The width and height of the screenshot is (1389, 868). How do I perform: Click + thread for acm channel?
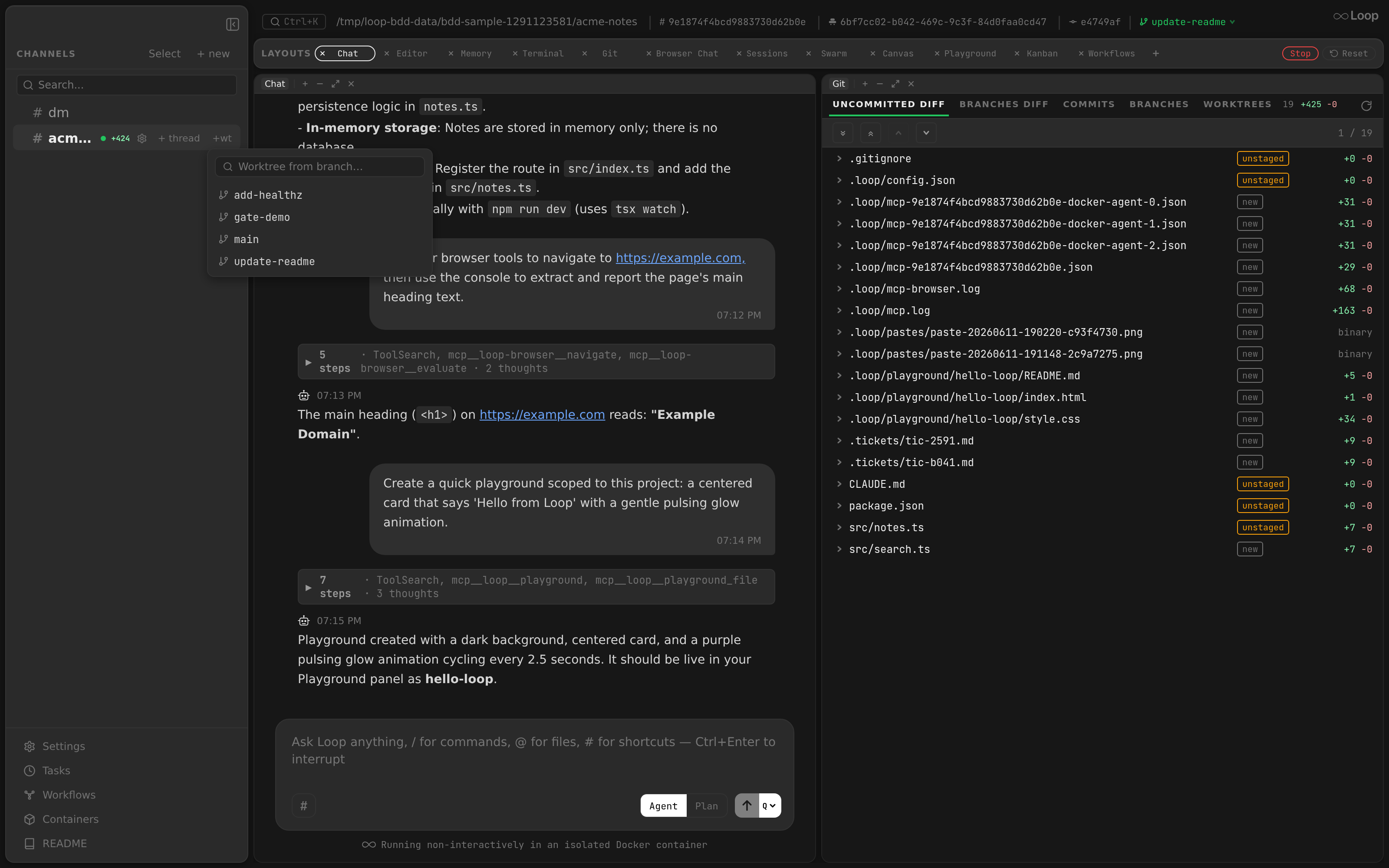[178, 138]
